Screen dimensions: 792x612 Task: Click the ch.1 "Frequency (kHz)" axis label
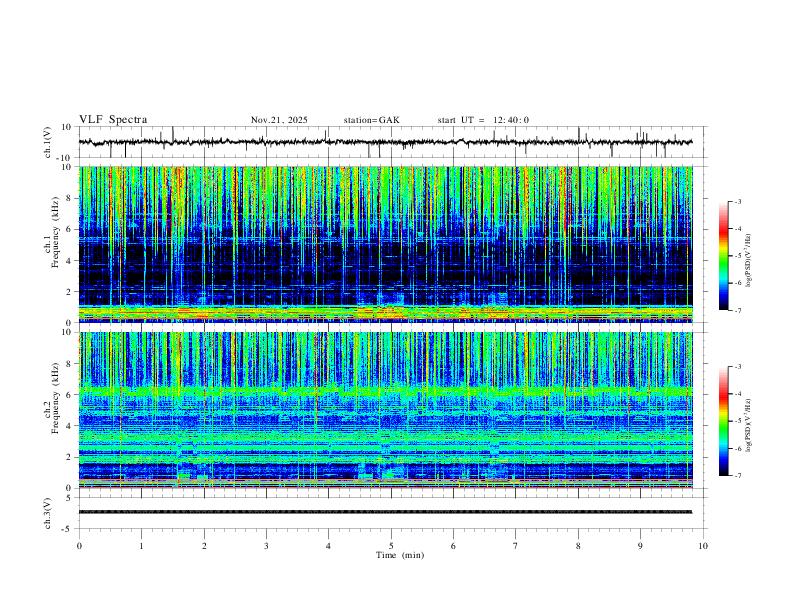click(x=55, y=230)
